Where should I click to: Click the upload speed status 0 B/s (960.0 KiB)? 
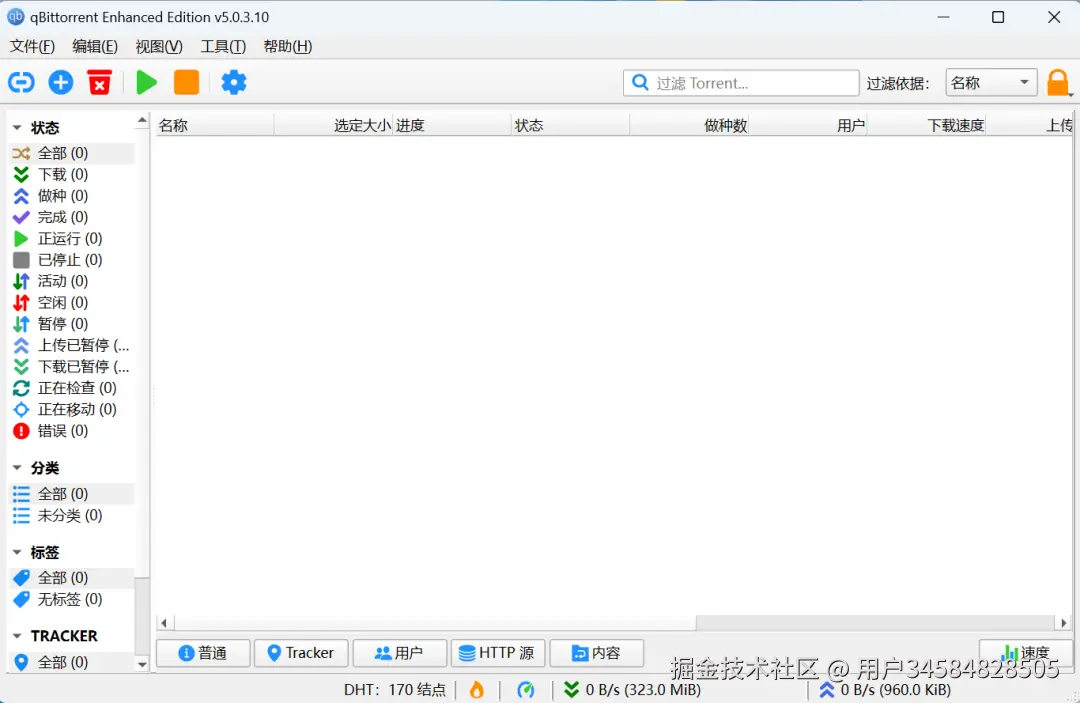point(884,689)
